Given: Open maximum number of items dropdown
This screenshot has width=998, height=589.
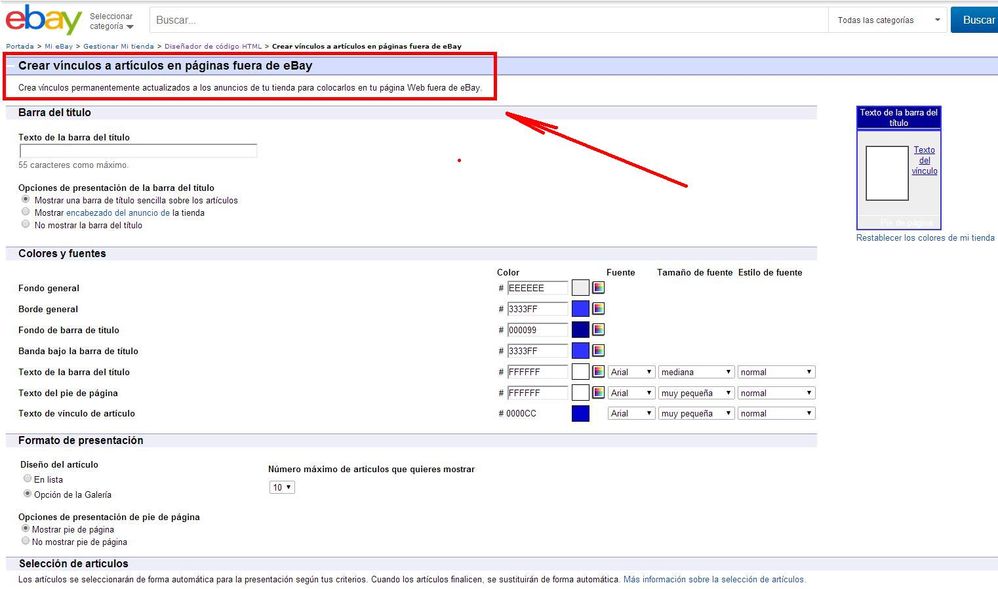Looking at the screenshot, I should [x=282, y=487].
